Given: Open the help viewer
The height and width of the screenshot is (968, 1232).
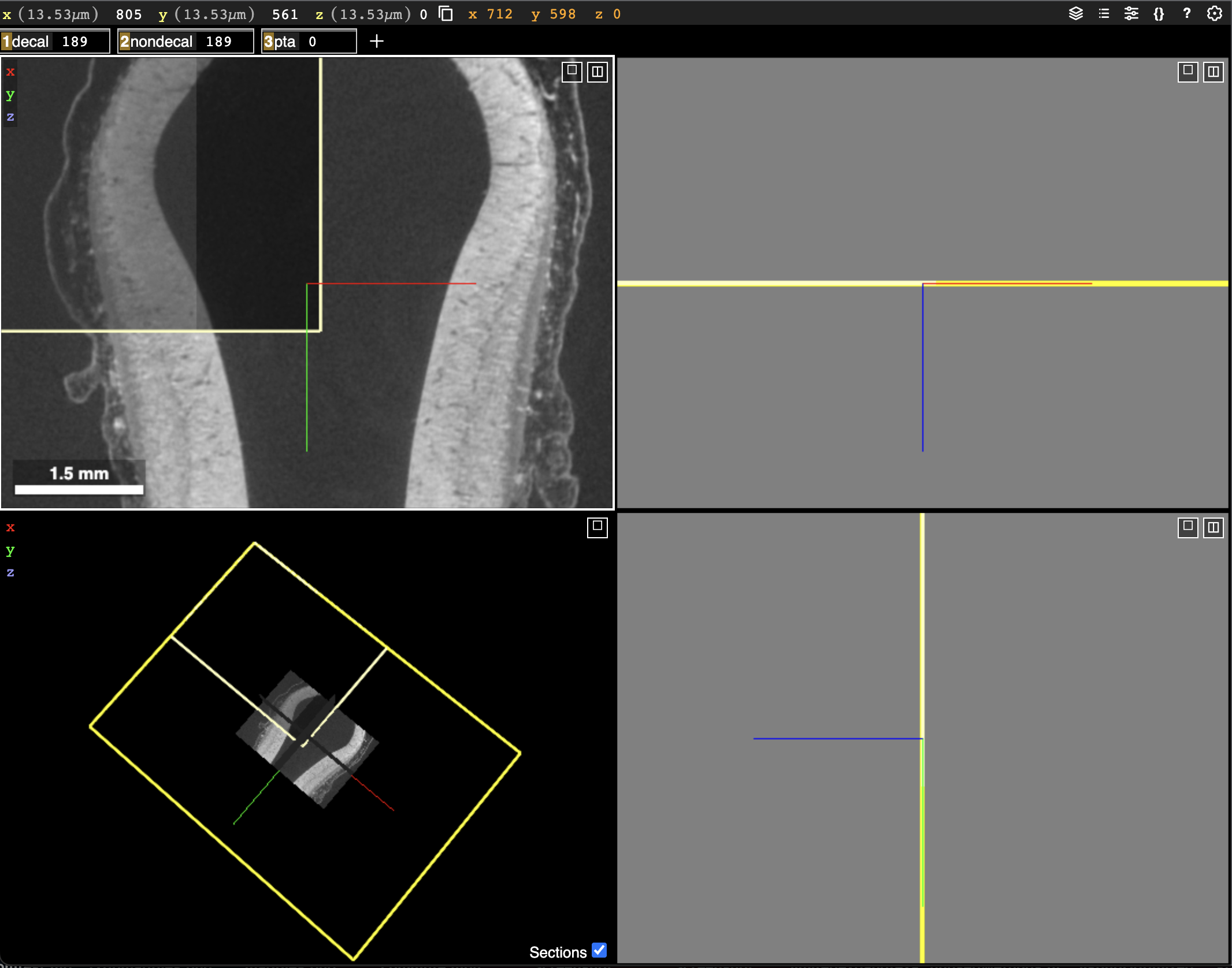Looking at the screenshot, I should pos(1186,13).
